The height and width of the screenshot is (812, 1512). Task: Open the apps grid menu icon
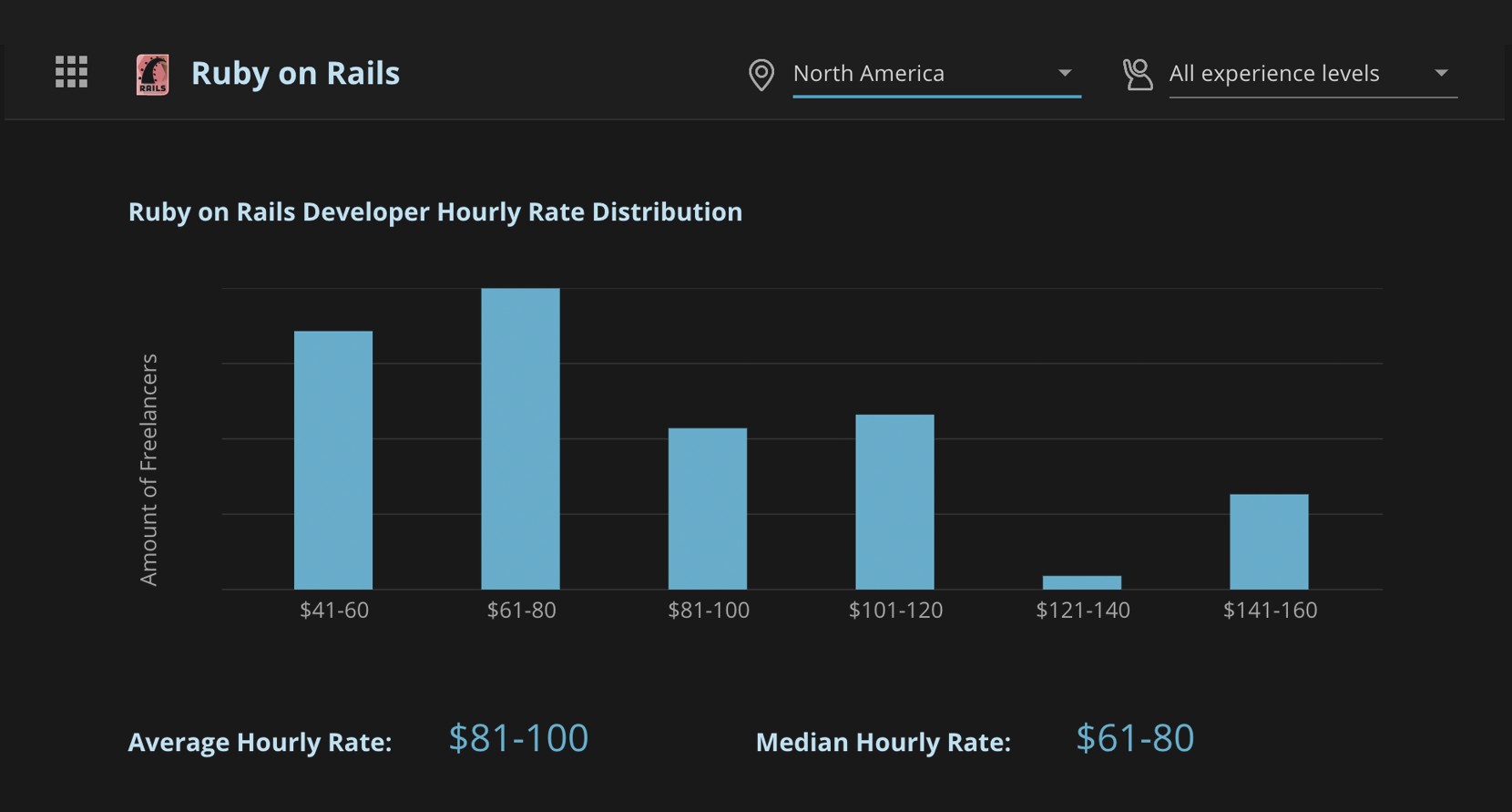pos(71,72)
